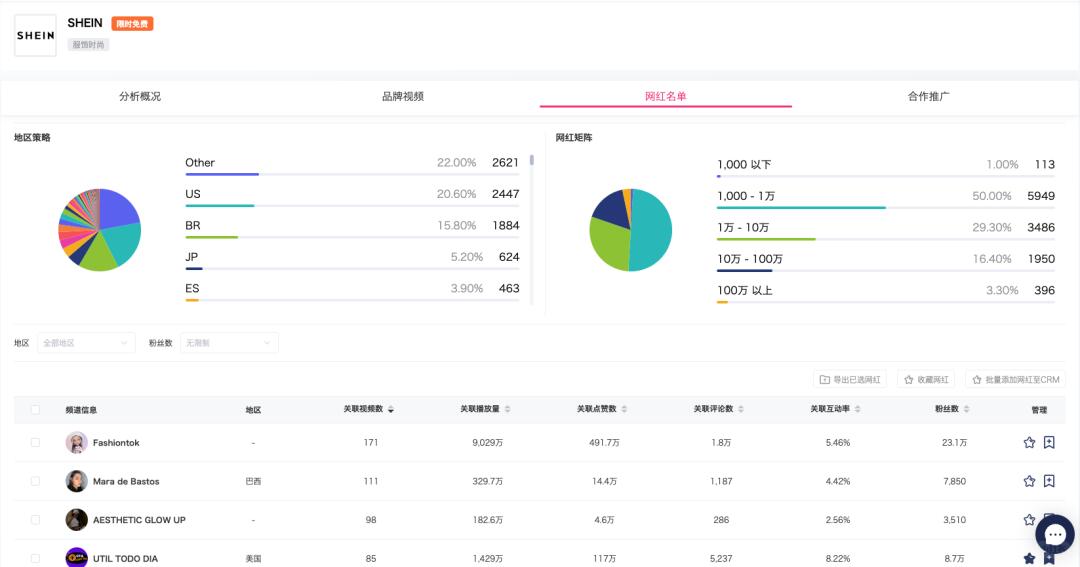This screenshot has height=567, width=1080.
Task: Click the Other region progress bar
Action: click(352, 174)
